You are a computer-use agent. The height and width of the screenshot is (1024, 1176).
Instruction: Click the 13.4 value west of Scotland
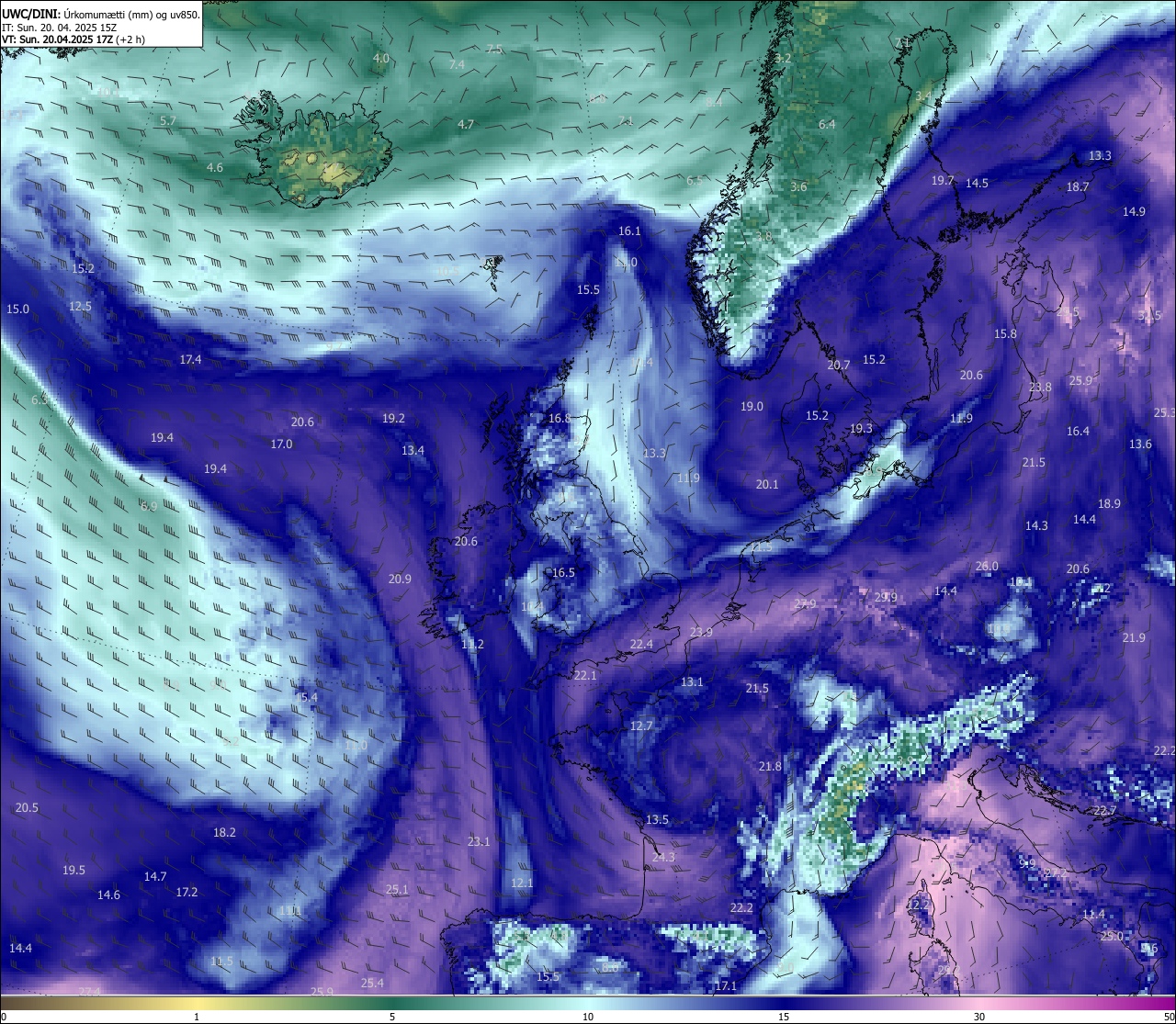tap(413, 451)
